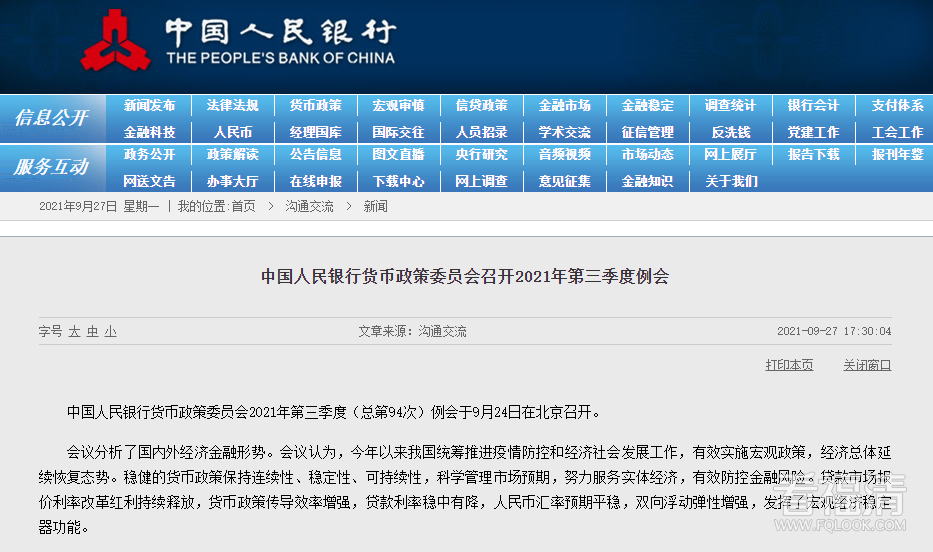This screenshot has height=552, width=933.
Task: Click the date 2021年9月27日 星期一
Action: pos(99,206)
